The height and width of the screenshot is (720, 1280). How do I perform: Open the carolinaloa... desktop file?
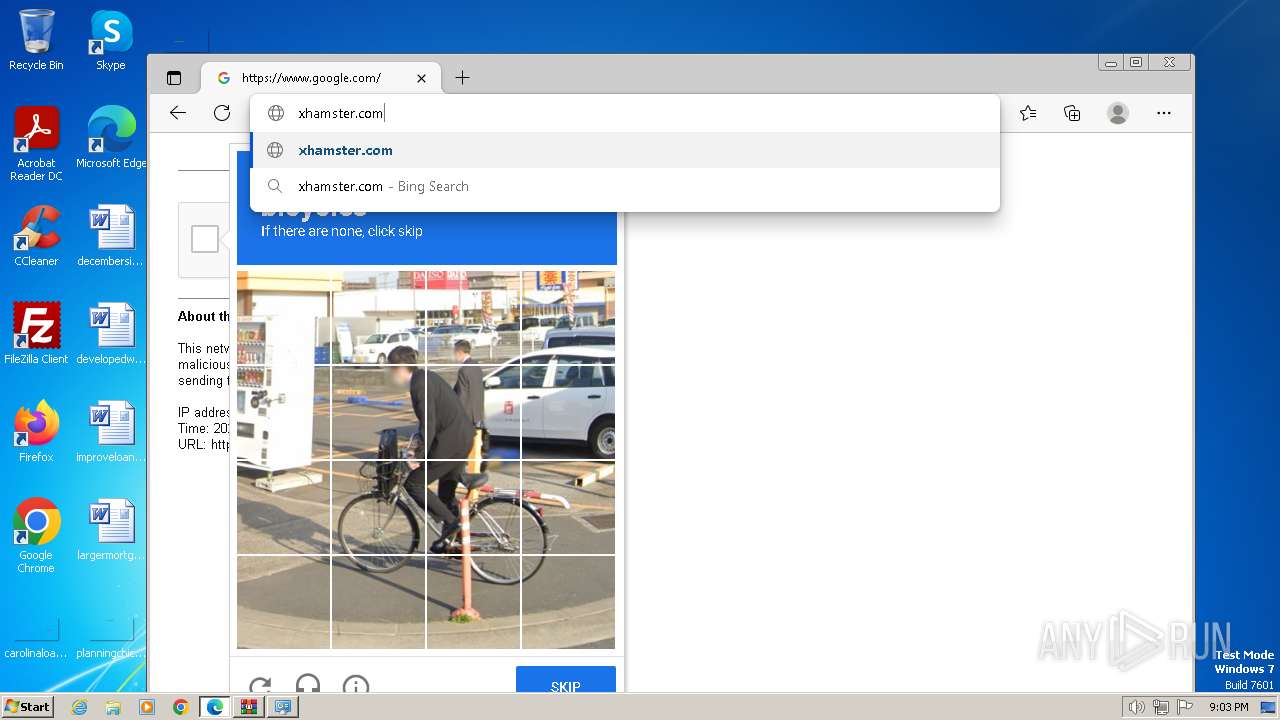point(36,637)
